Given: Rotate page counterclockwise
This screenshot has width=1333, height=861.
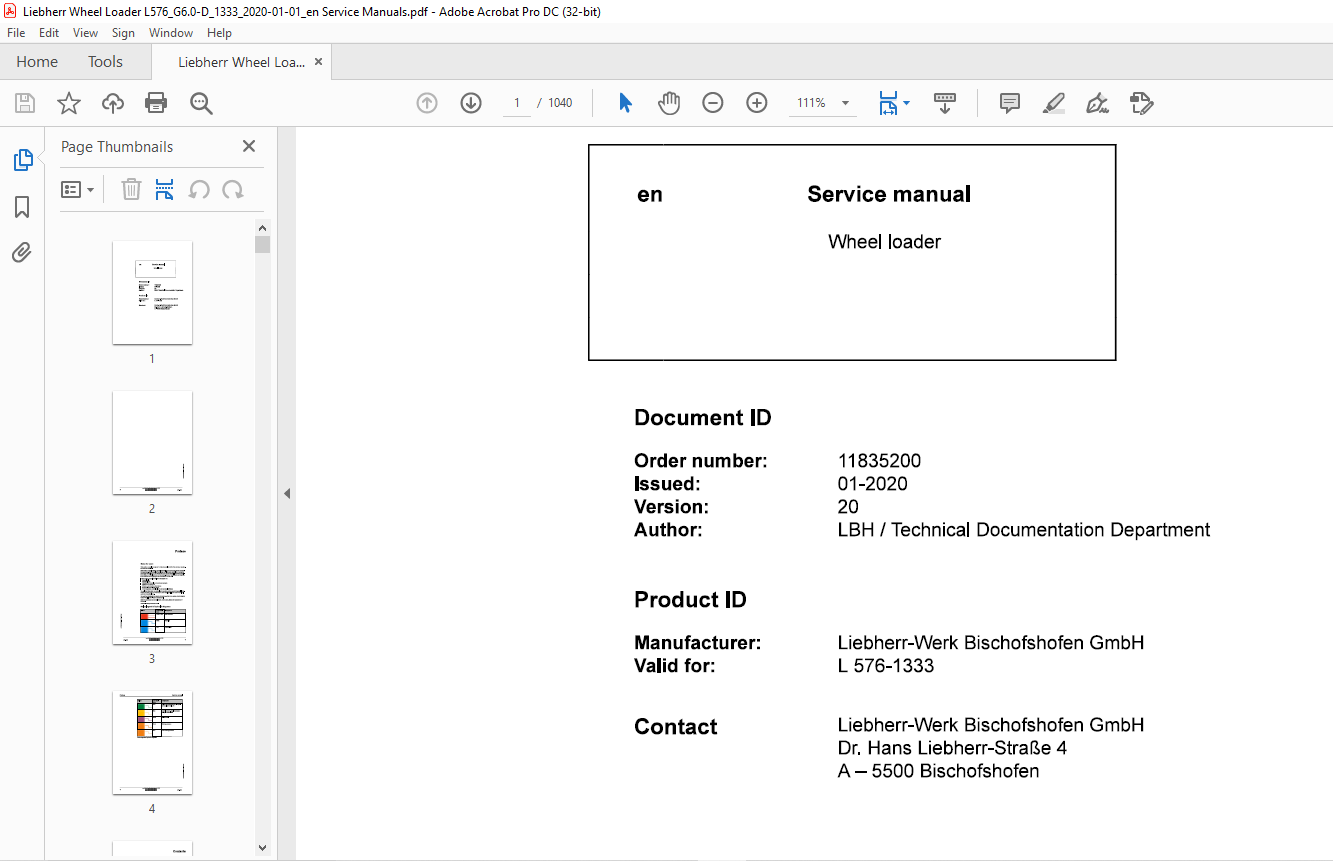Looking at the screenshot, I should tap(199, 189).
